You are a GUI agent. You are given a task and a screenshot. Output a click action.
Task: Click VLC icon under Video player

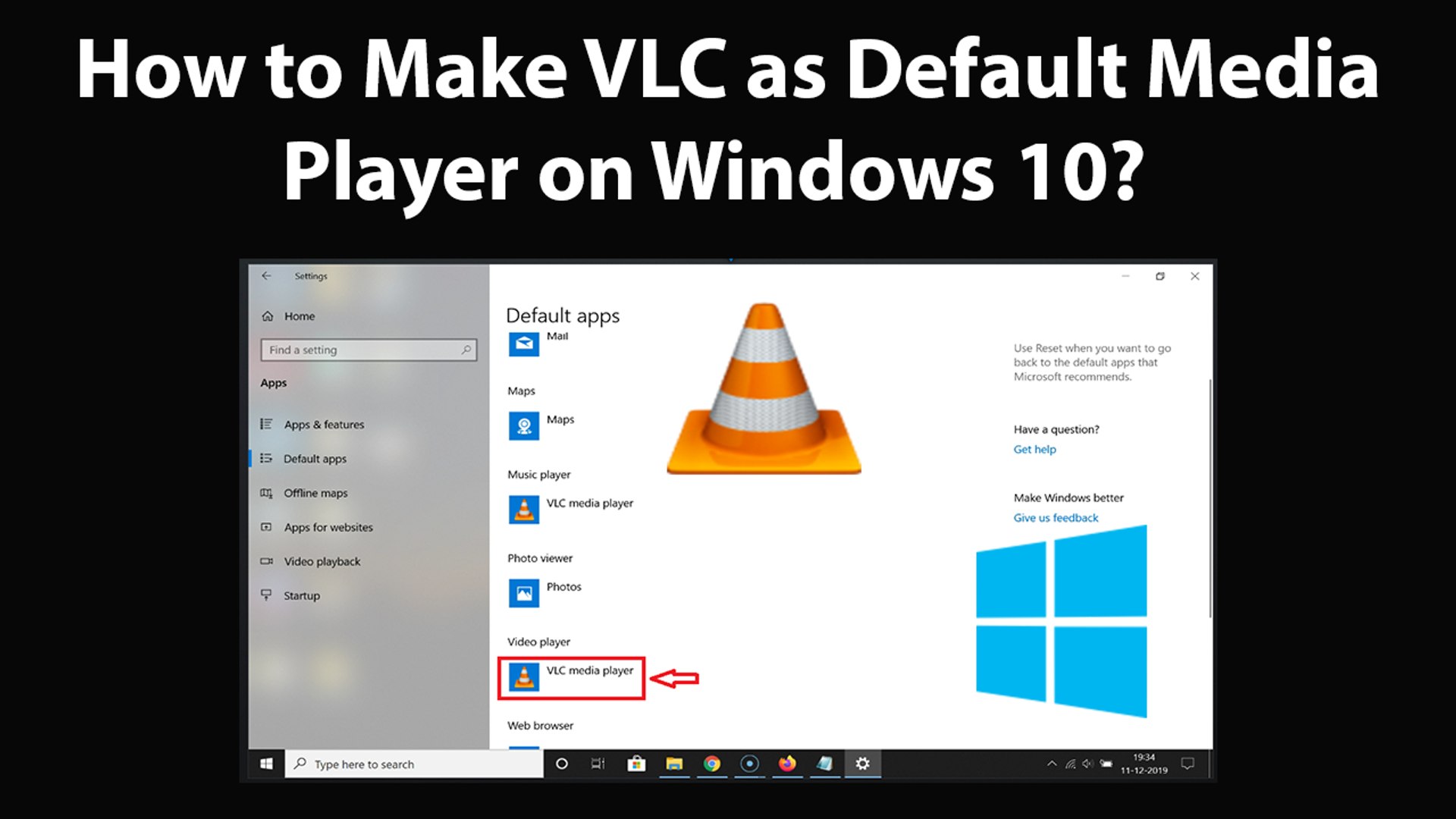(524, 676)
